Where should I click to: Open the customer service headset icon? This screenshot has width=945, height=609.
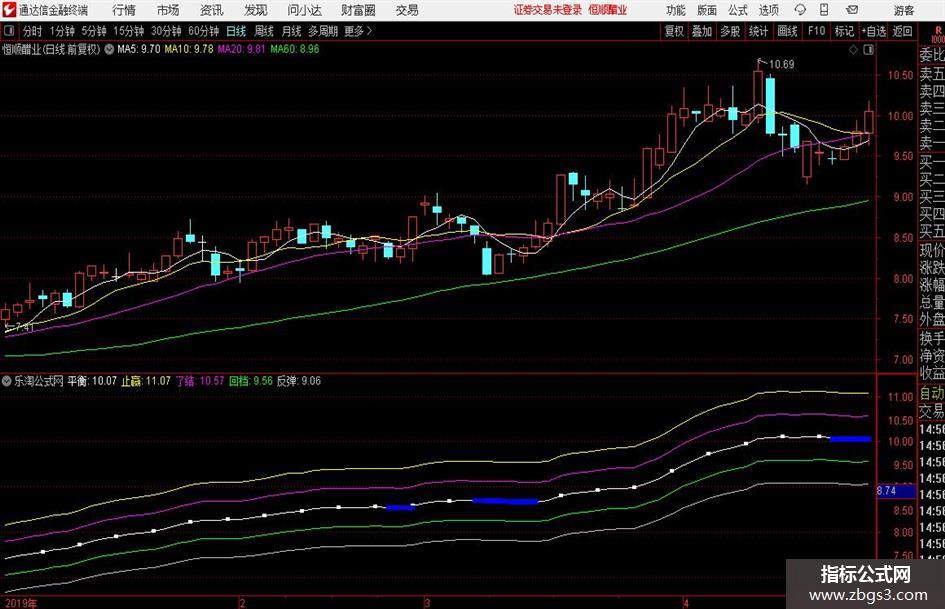800,10
